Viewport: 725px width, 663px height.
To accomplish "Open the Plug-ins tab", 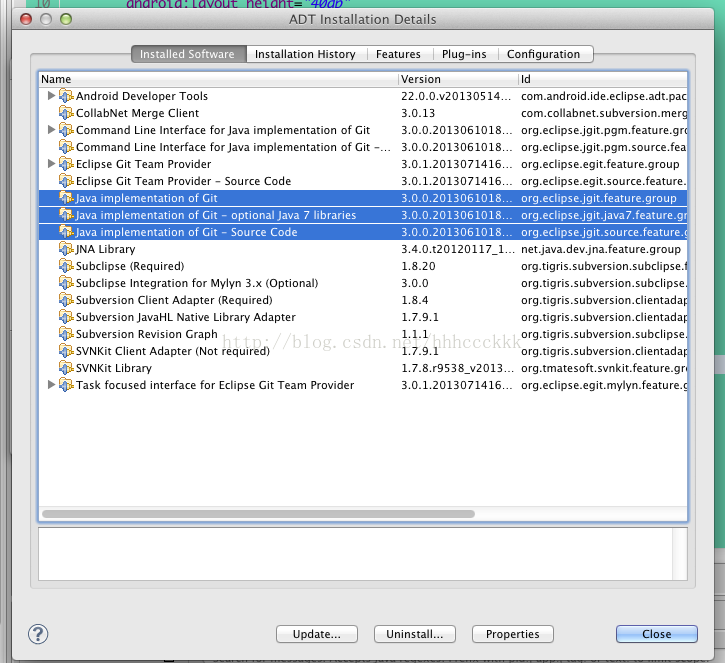I will 464,54.
